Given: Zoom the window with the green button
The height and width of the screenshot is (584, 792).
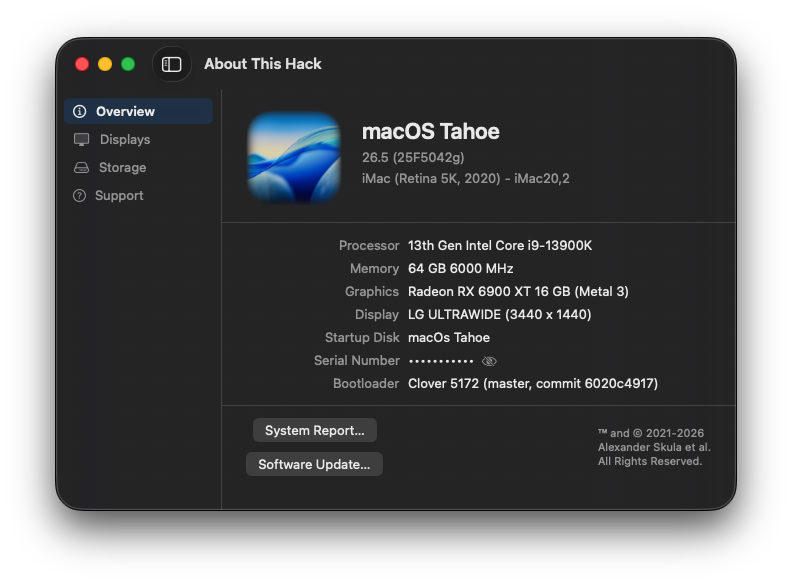Looking at the screenshot, I should 128,64.
